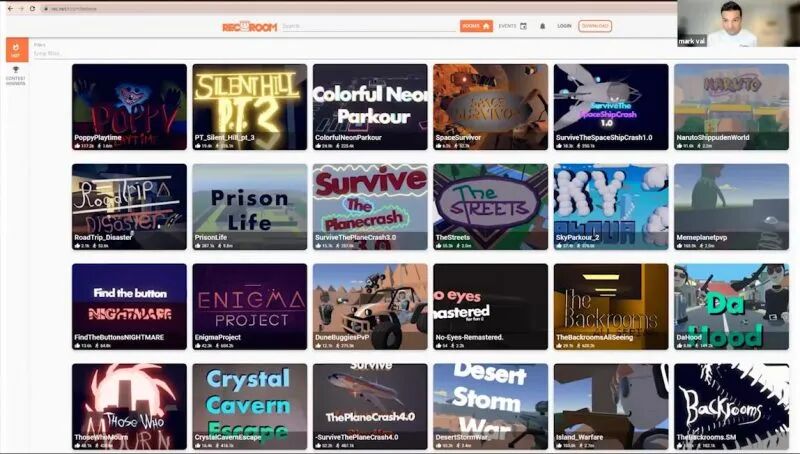Viewport: 800px width, 454px height.
Task: Open the No-Eyes-Remastered room
Action: pos(490,307)
